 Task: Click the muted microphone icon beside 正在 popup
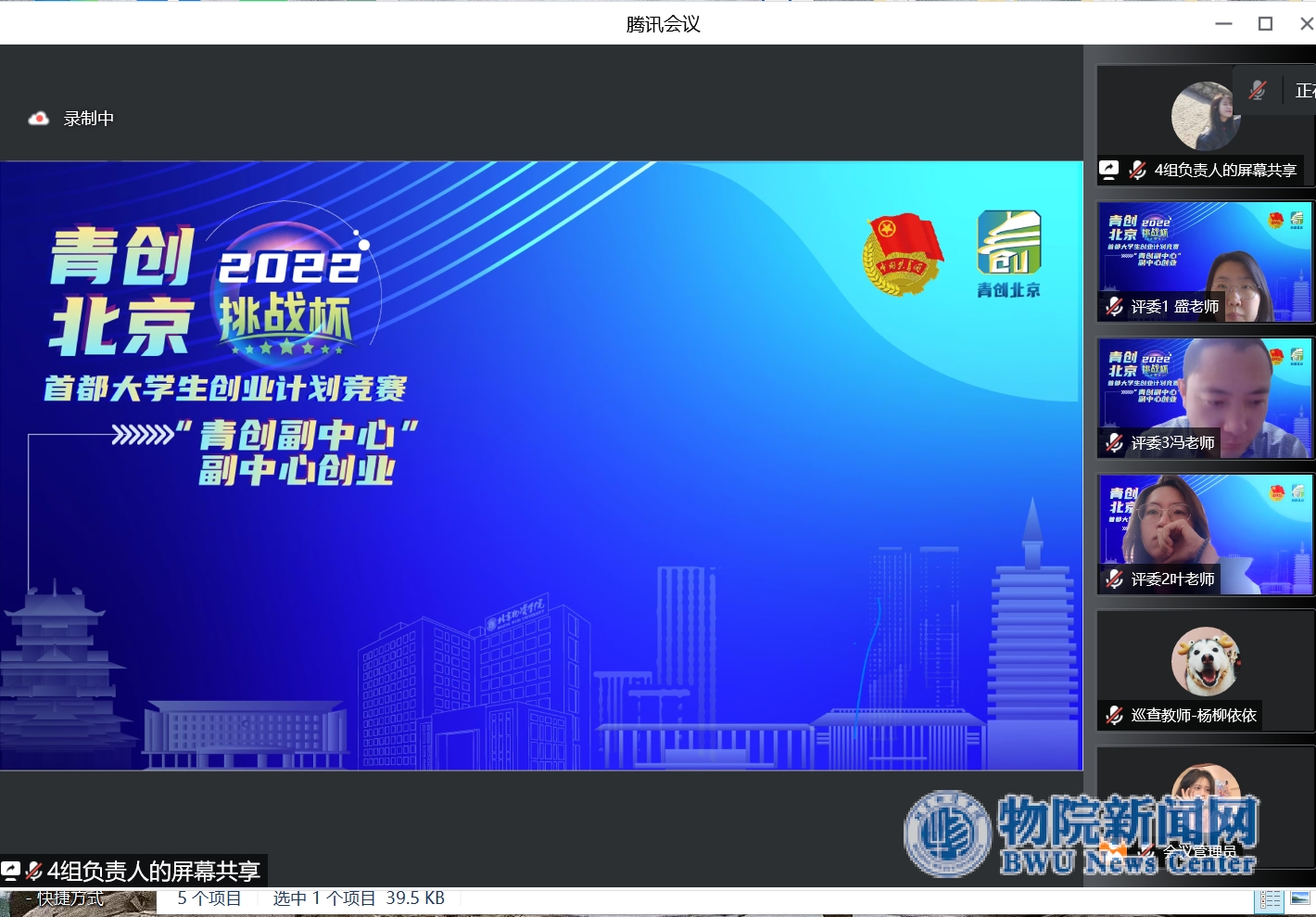coord(1258,90)
